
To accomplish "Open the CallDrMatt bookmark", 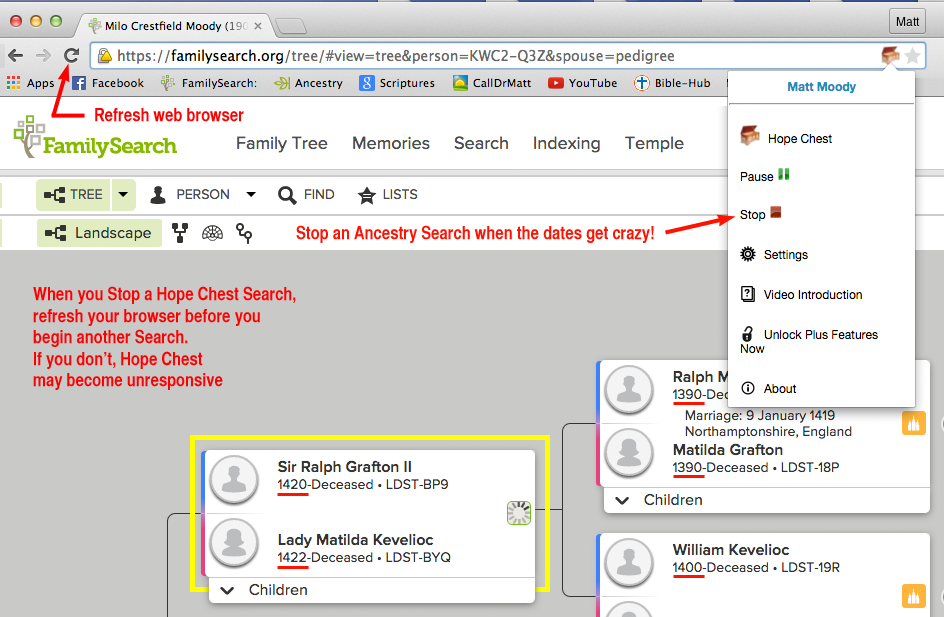I will click(492, 83).
